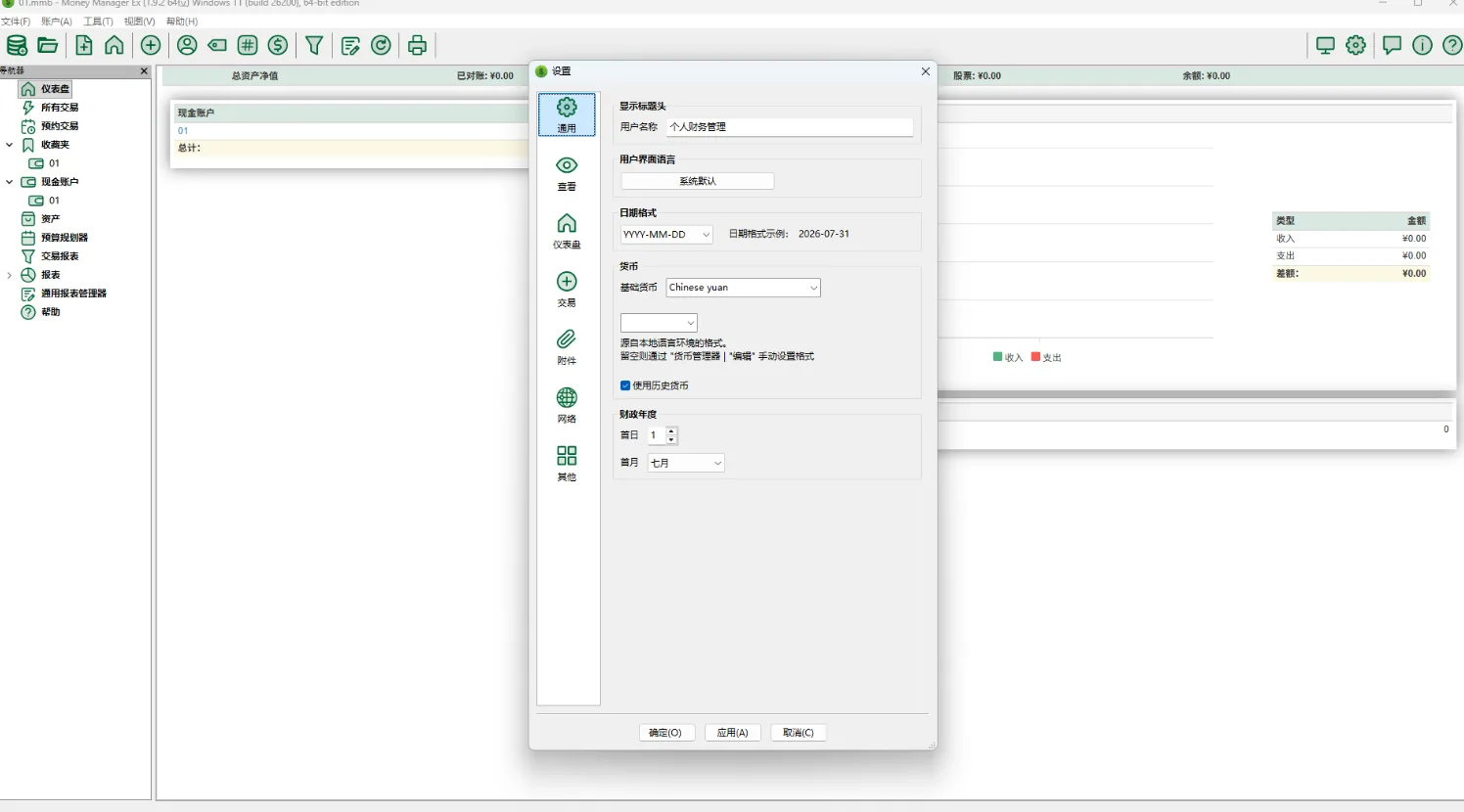
Task: Select 其他 settings category
Action: point(567,464)
